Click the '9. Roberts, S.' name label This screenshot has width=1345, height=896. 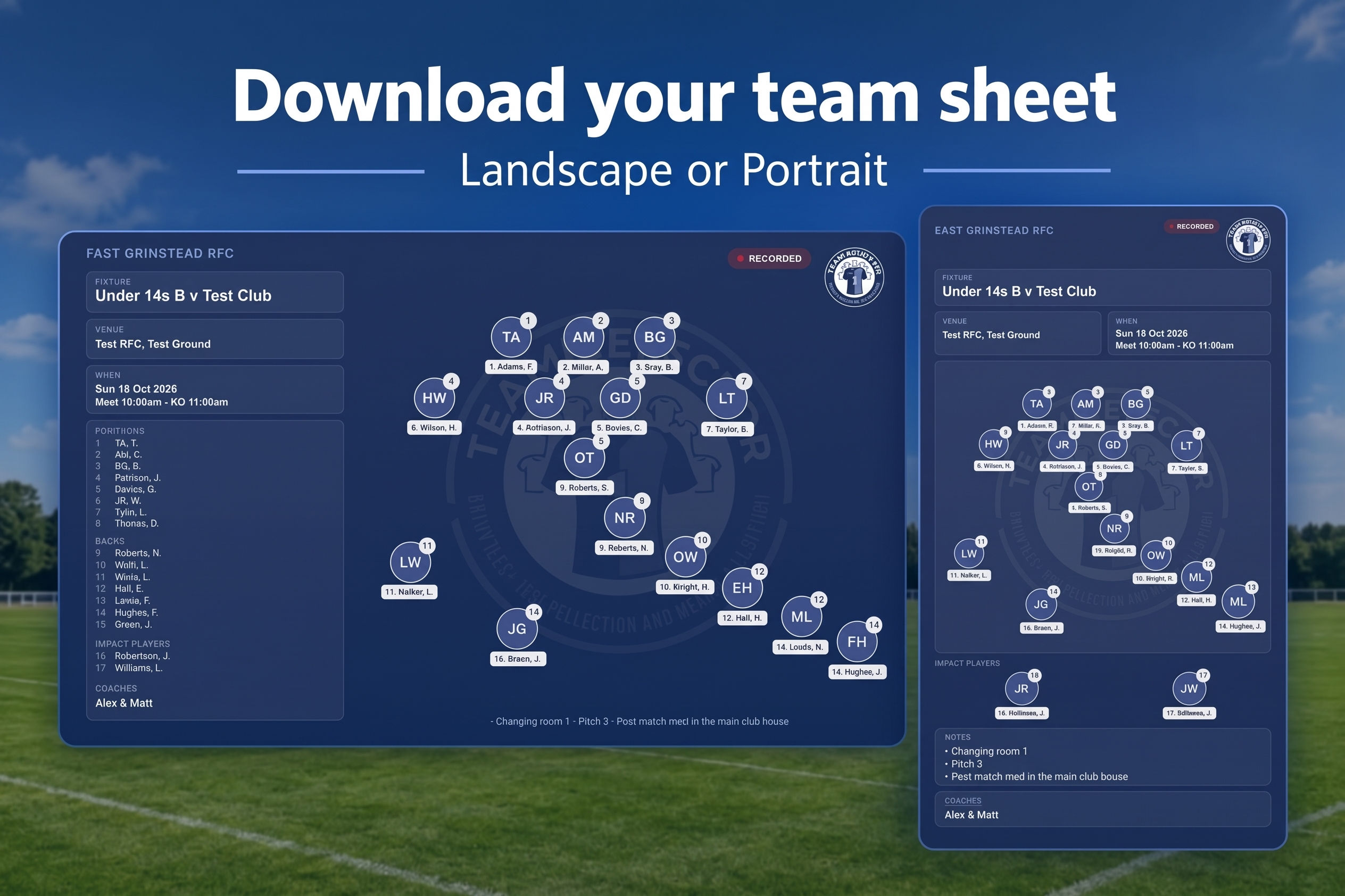click(585, 487)
